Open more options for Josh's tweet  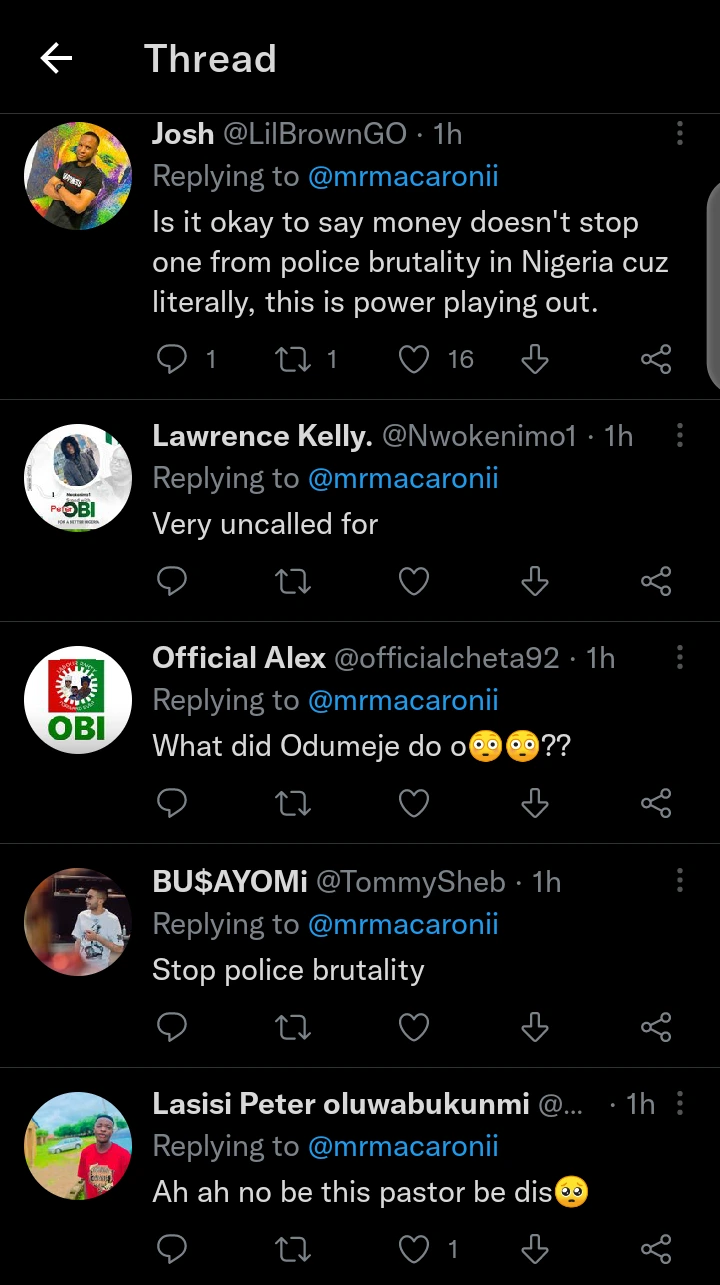tap(680, 134)
